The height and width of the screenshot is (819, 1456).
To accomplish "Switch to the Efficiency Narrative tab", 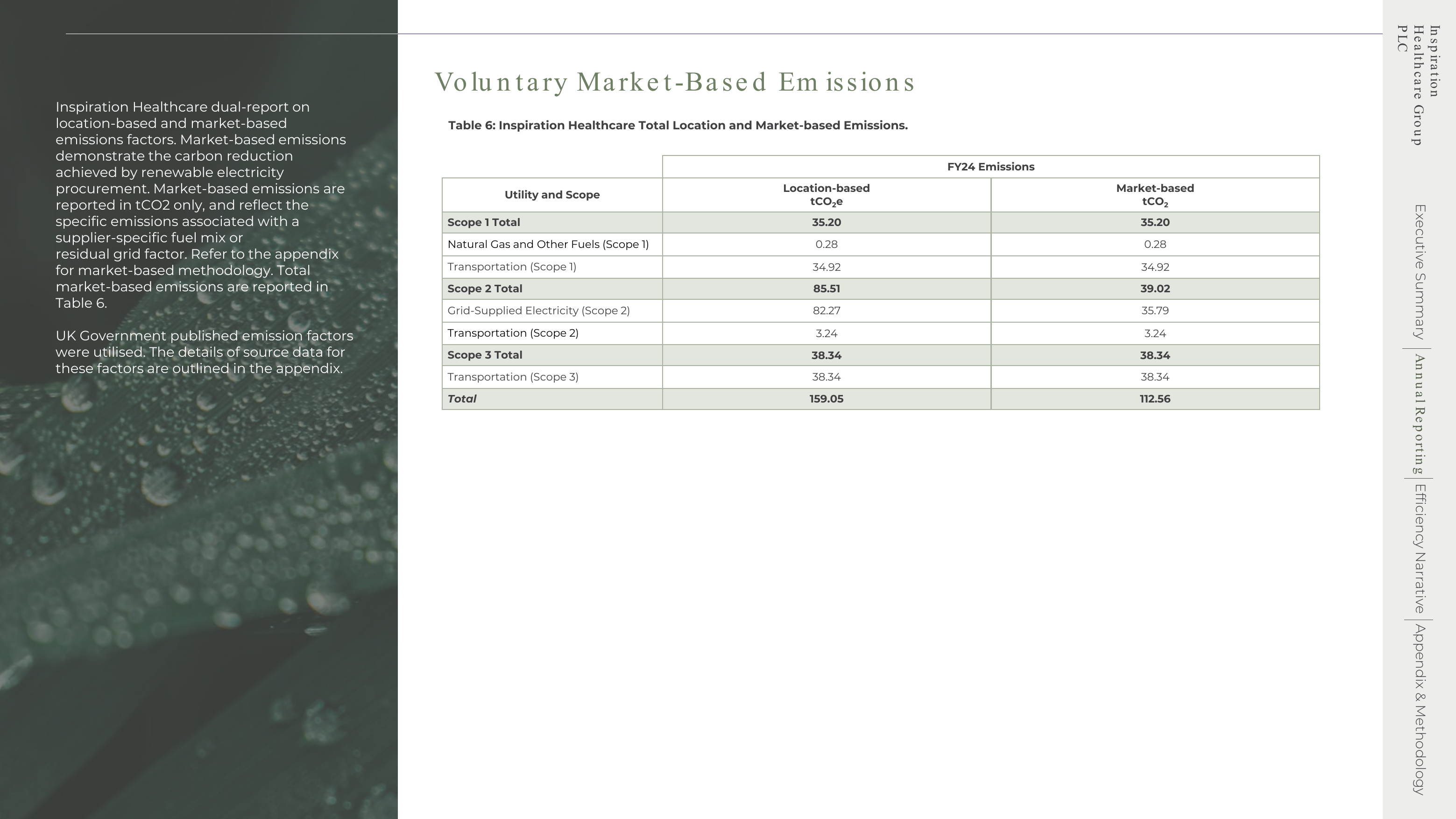I will click(x=1419, y=549).
